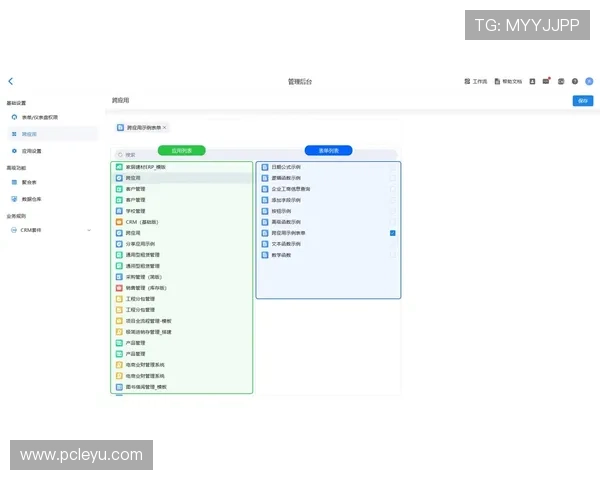Click the 项目全流程管理-模板 app icon
Viewport: 600px width, 480px height.
119,321
